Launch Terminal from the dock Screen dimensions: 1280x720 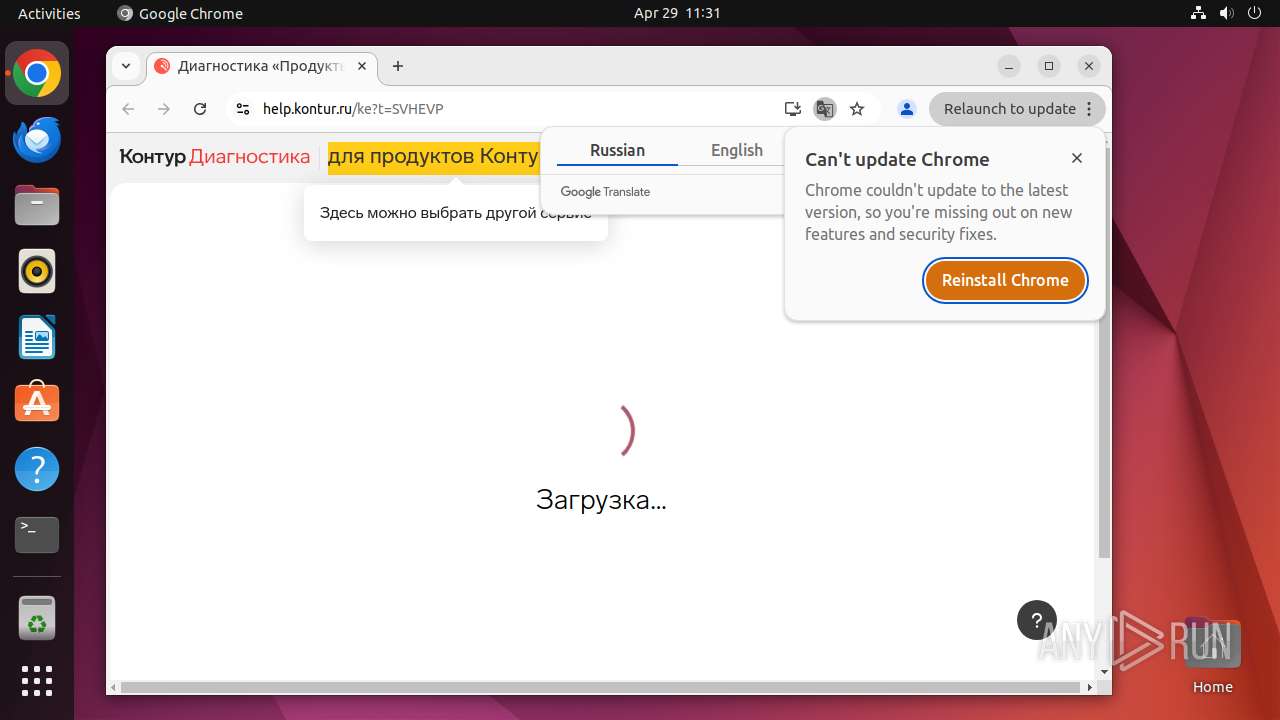click(37, 535)
